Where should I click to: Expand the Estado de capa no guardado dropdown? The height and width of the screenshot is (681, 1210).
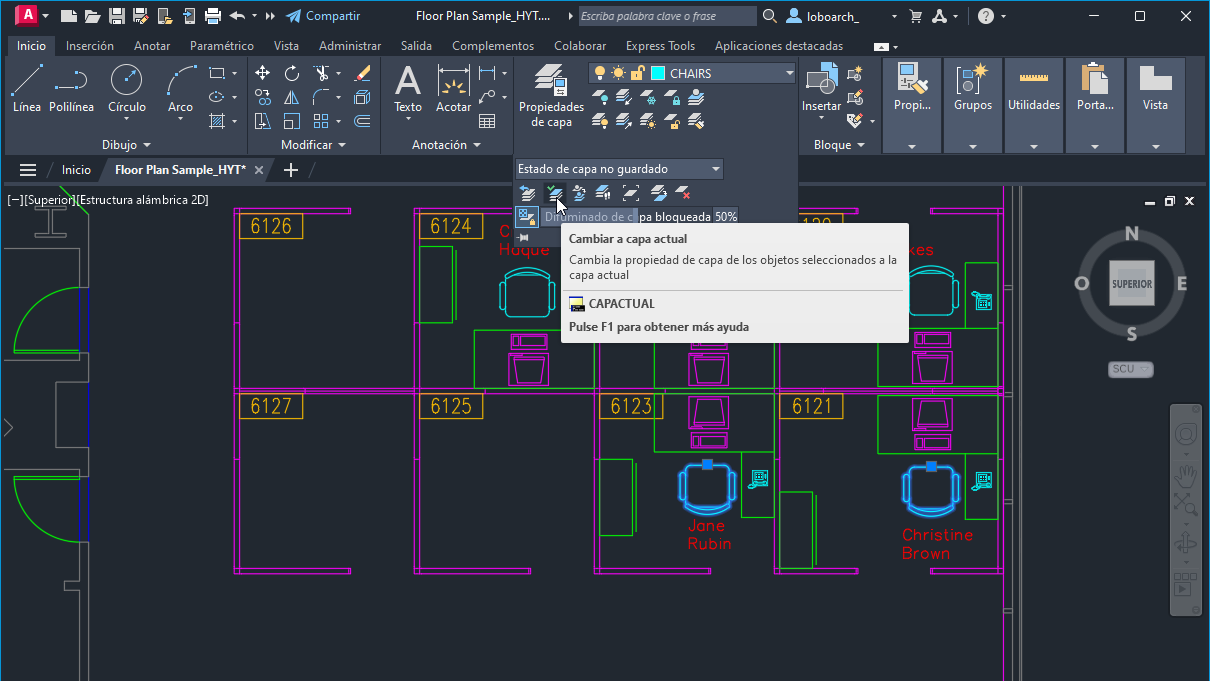[715, 169]
